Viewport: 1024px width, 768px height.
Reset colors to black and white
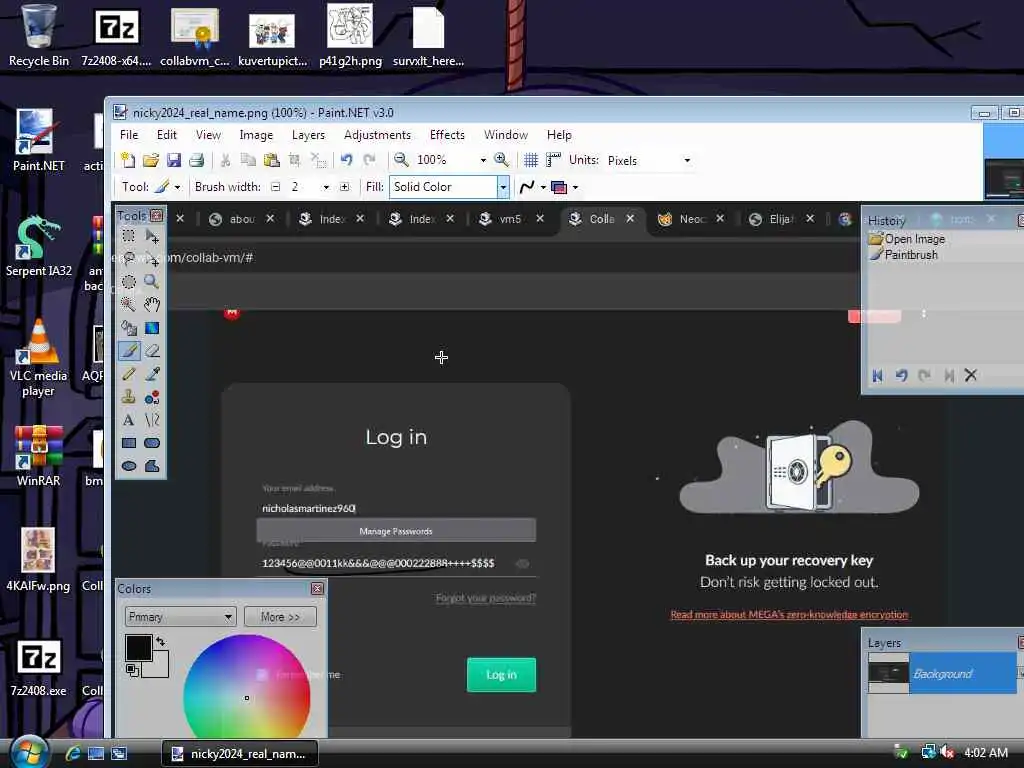point(131,670)
